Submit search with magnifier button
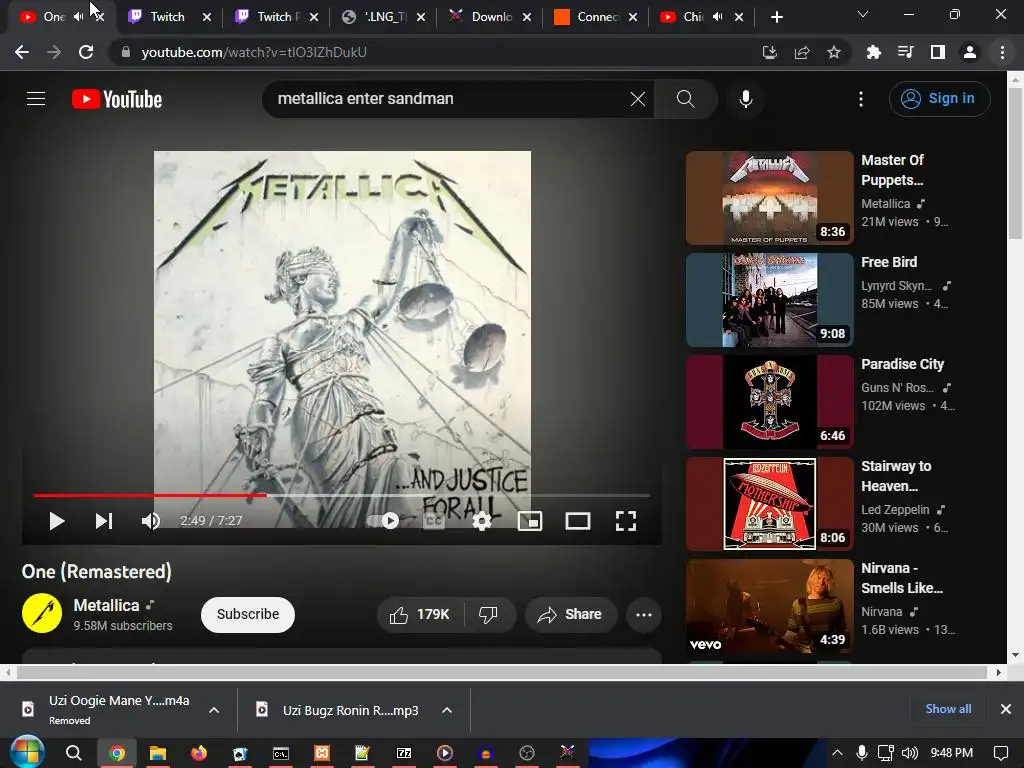Image resolution: width=1024 pixels, height=768 pixels. coord(685,99)
